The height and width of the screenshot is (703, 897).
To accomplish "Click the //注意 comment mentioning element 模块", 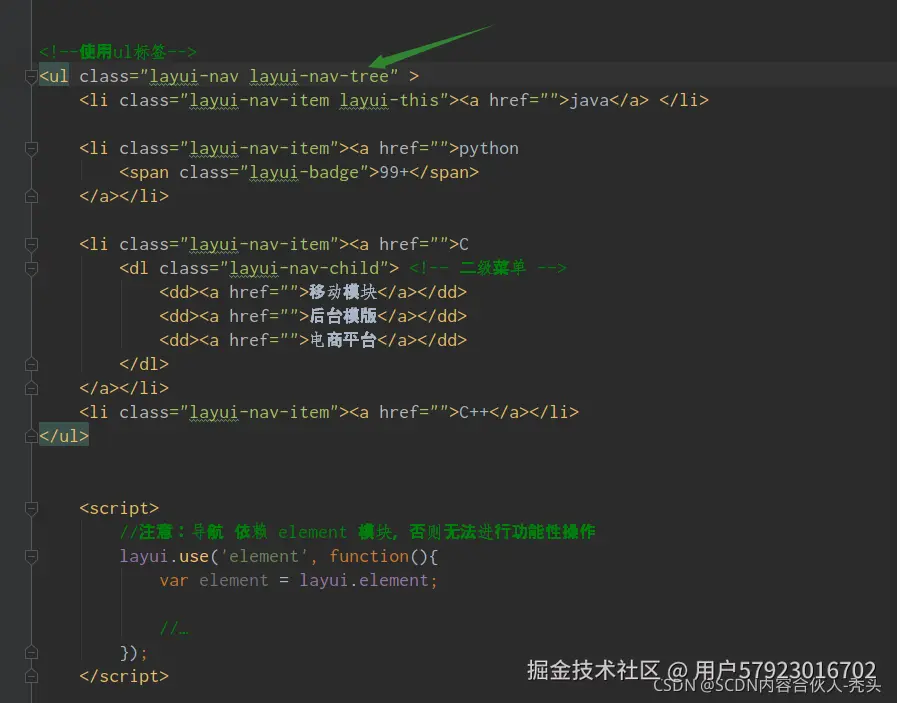I will click(x=358, y=532).
